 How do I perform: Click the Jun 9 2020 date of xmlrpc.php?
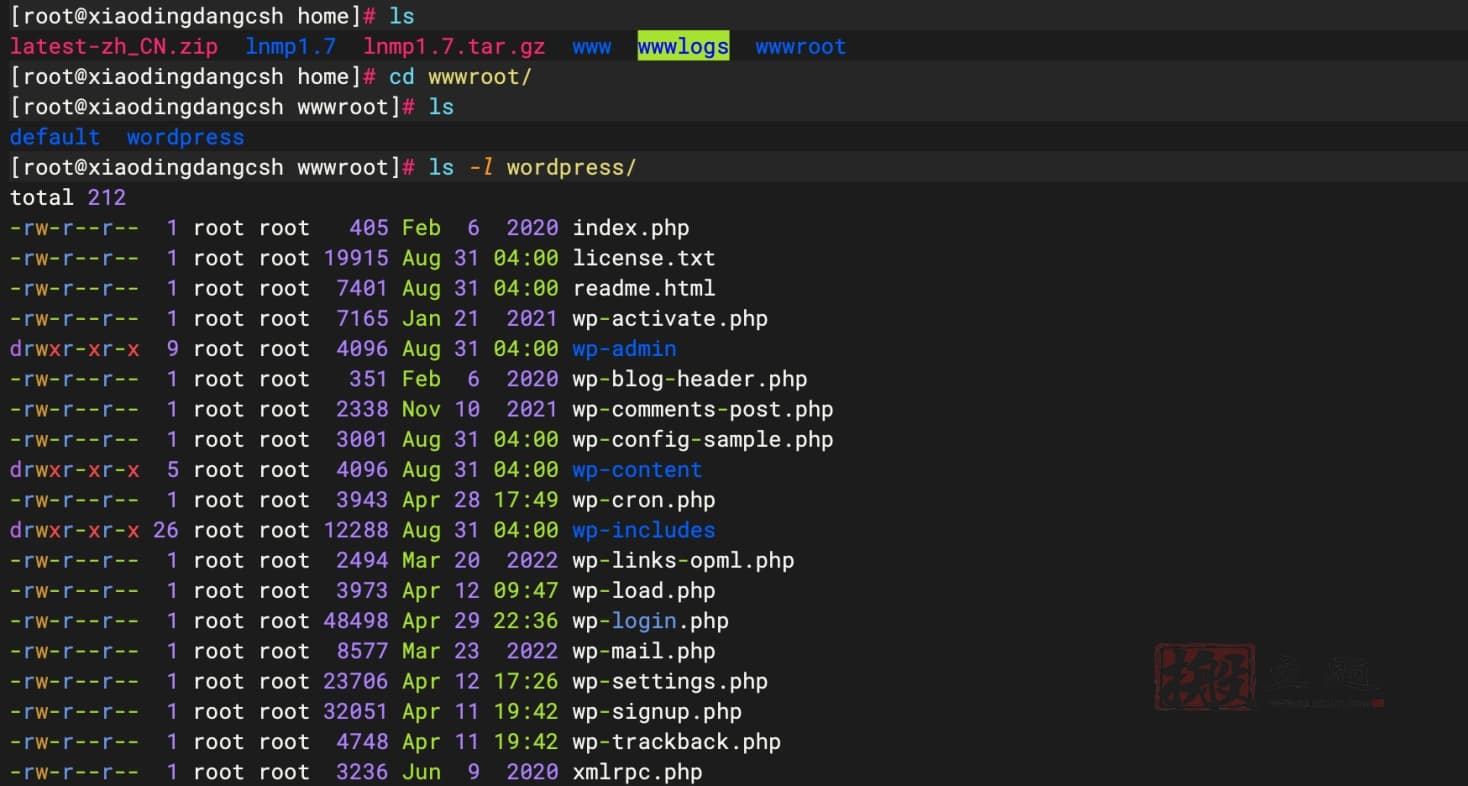pyautogui.click(x=480, y=772)
